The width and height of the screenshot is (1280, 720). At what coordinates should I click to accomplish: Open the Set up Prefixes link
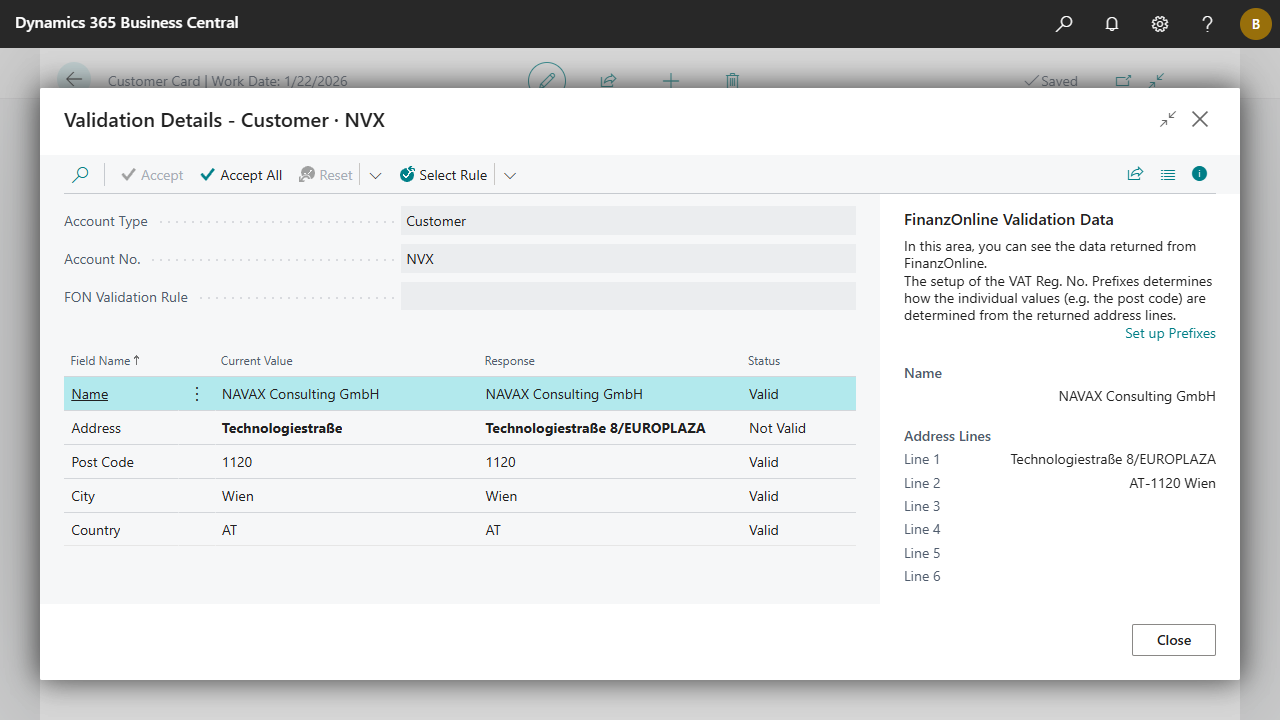1170,333
